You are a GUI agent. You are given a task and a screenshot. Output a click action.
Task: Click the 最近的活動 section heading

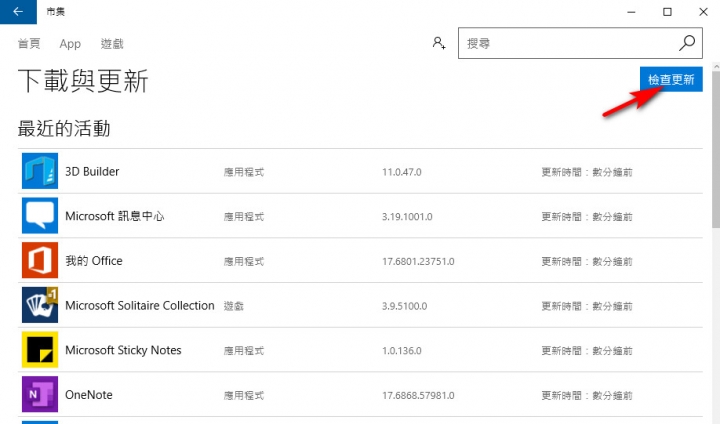tap(64, 128)
